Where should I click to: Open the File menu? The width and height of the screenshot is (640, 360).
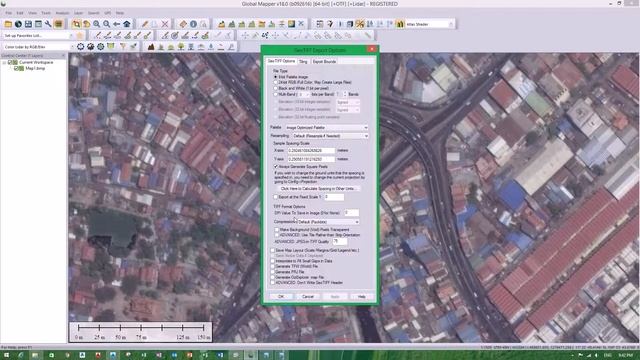tap(9, 13)
